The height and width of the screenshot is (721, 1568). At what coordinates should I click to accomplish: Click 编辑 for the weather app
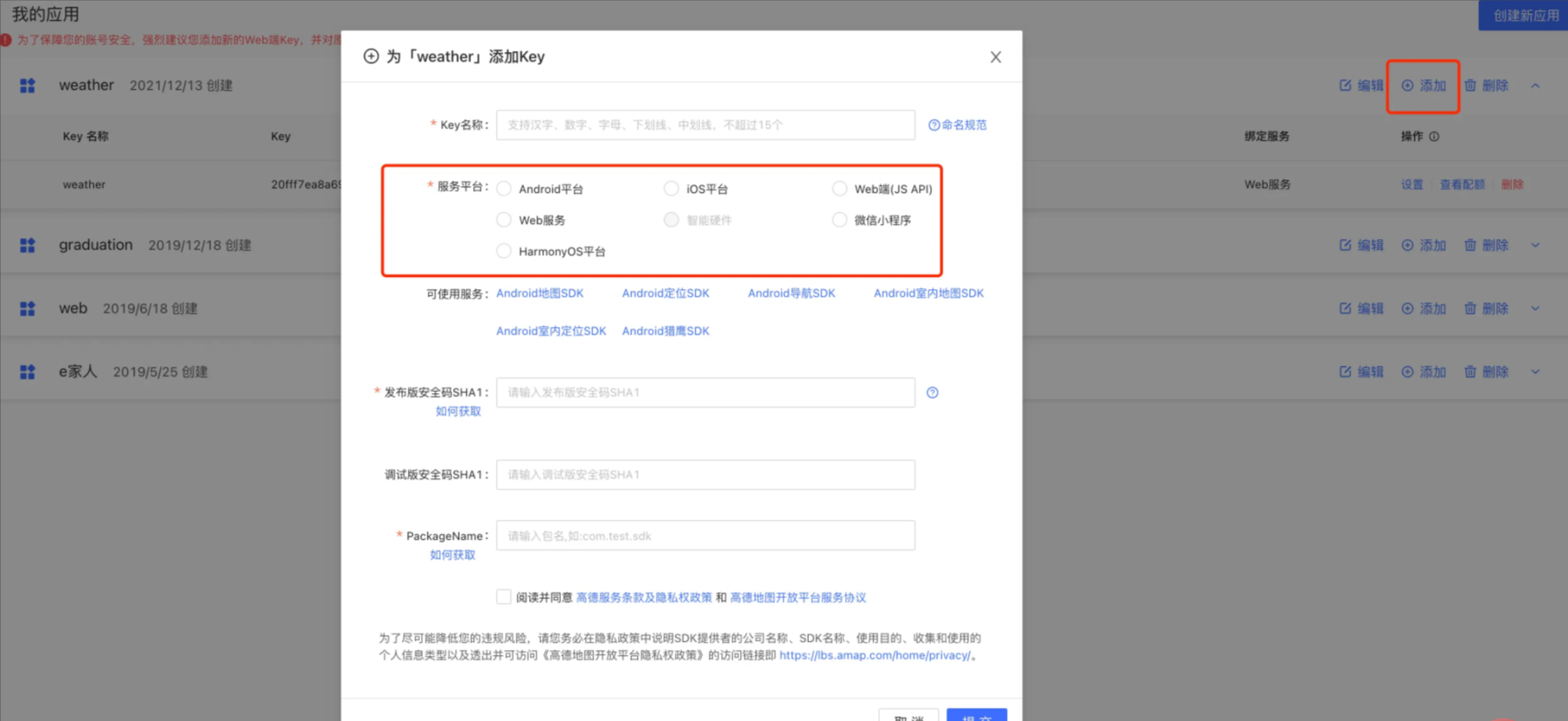pyautogui.click(x=1361, y=86)
